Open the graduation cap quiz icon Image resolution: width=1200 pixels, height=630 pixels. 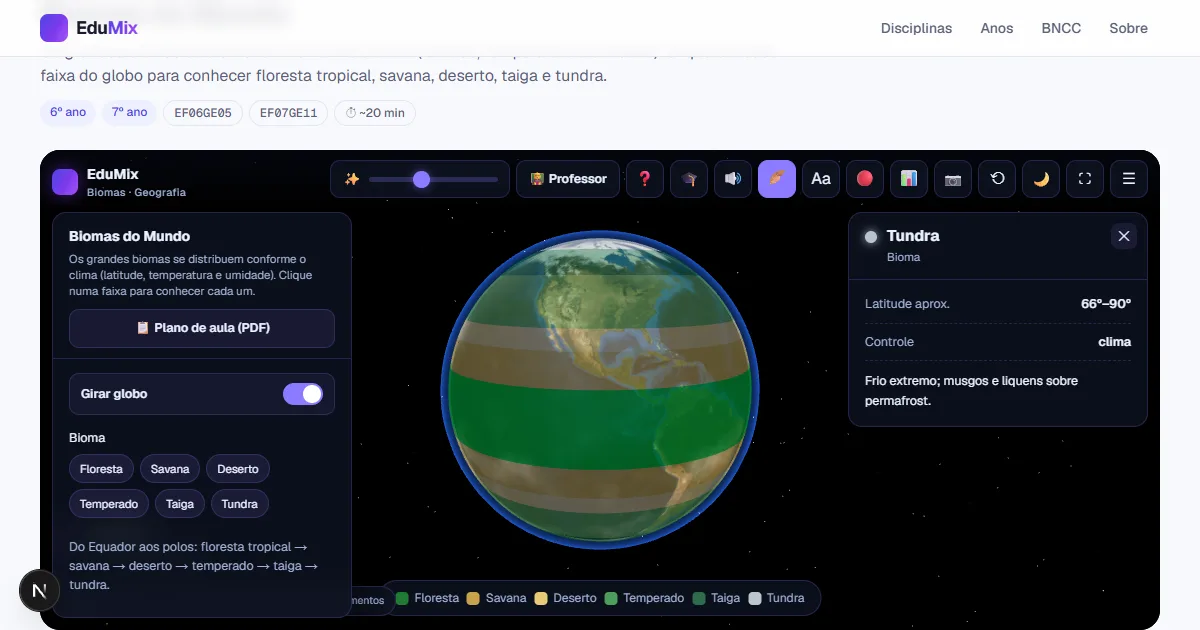(x=689, y=179)
